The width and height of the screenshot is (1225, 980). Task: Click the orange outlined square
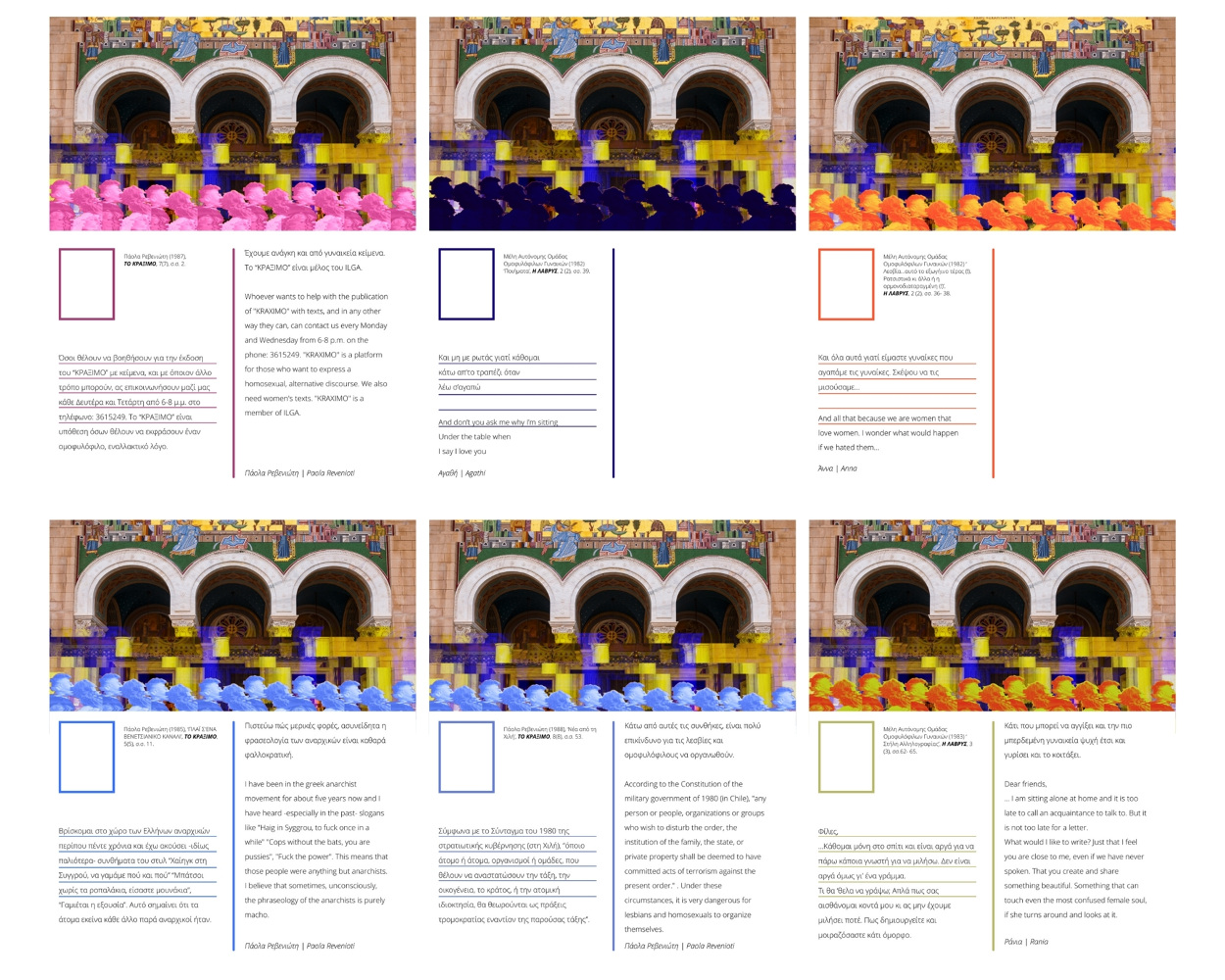pos(847,284)
